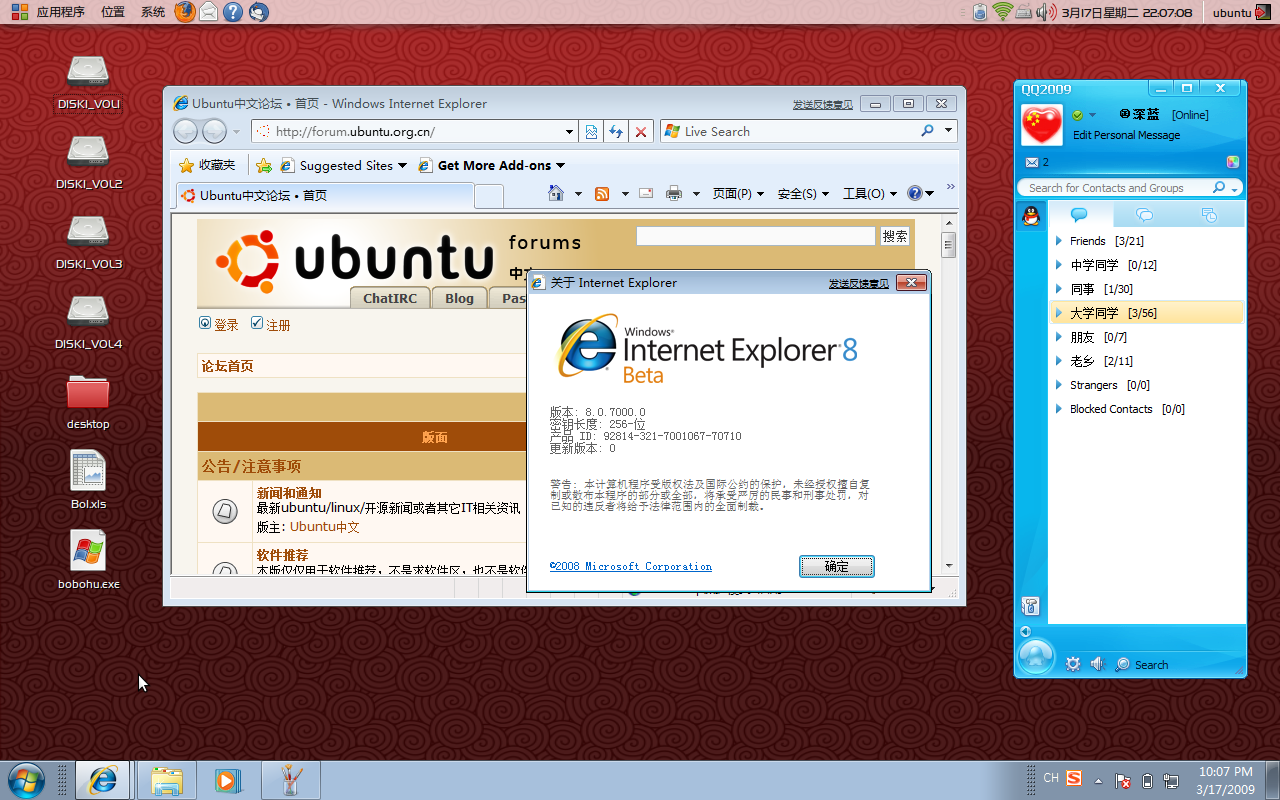Screen dimensions: 1280x800
Task: Click the red Stop icon by address bar
Action: point(641,131)
